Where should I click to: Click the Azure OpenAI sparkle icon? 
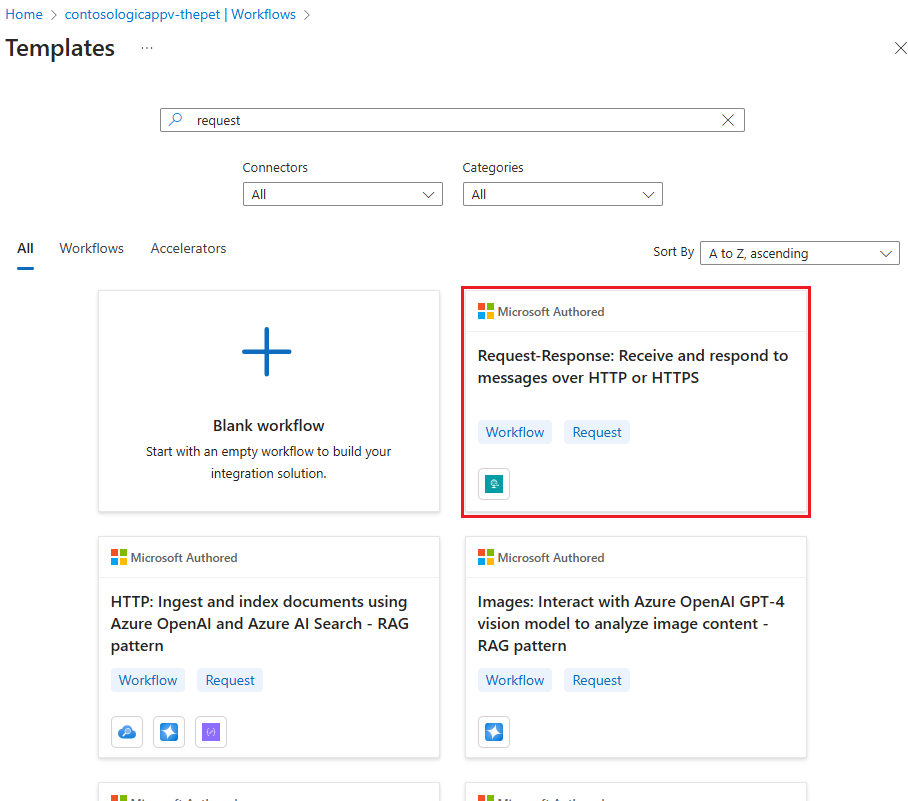coord(168,731)
